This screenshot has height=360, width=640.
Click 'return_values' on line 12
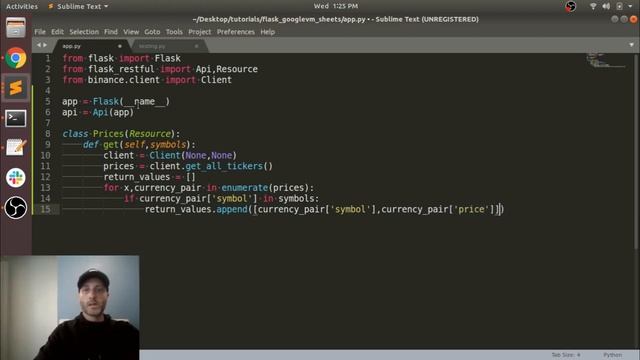click(137, 177)
